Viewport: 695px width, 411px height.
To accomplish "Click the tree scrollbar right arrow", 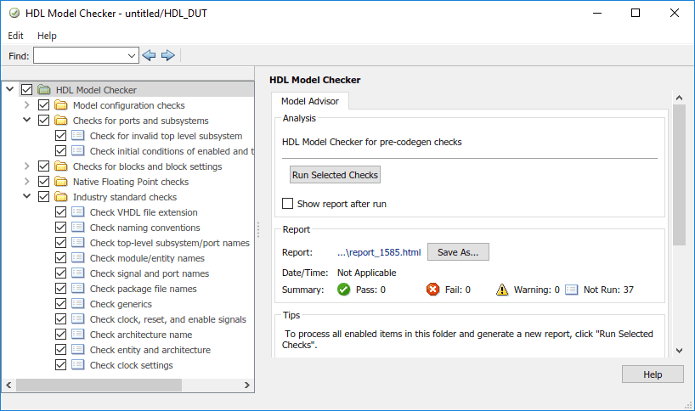I will pyautogui.click(x=247, y=385).
